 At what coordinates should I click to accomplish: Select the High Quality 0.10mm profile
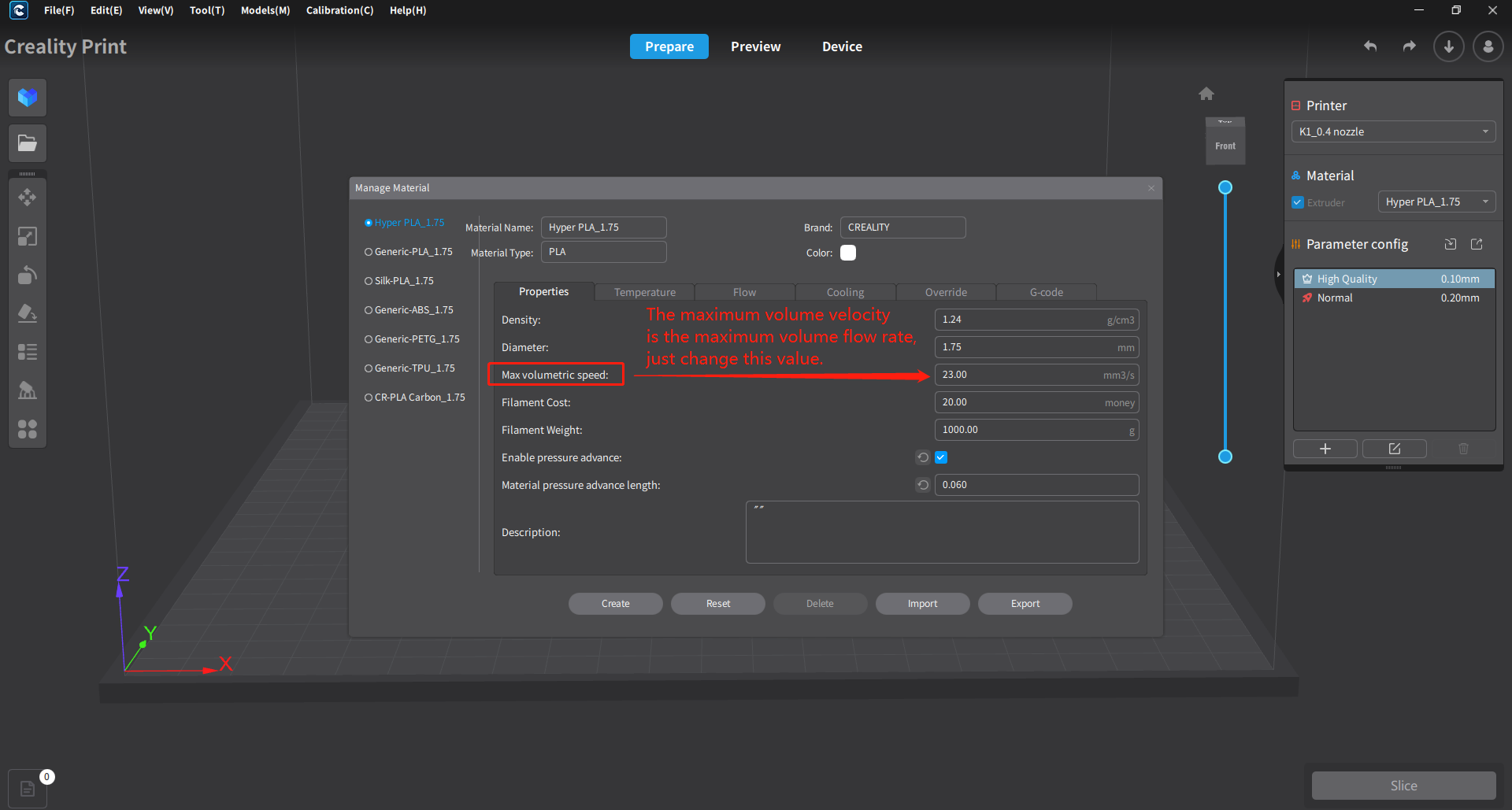pos(1394,279)
